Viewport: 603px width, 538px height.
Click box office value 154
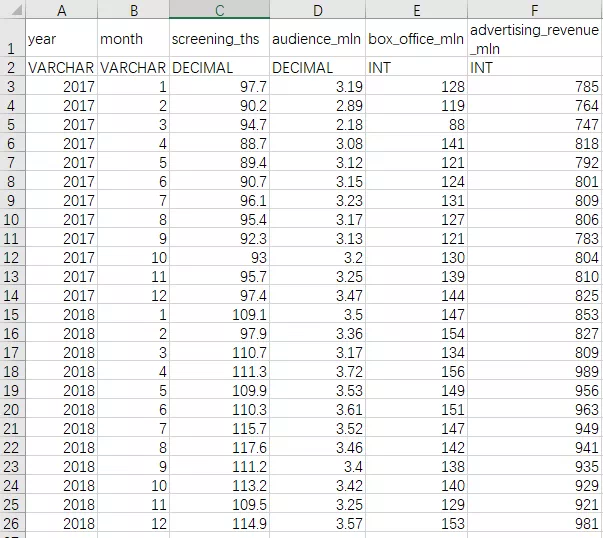(x=416, y=333)
